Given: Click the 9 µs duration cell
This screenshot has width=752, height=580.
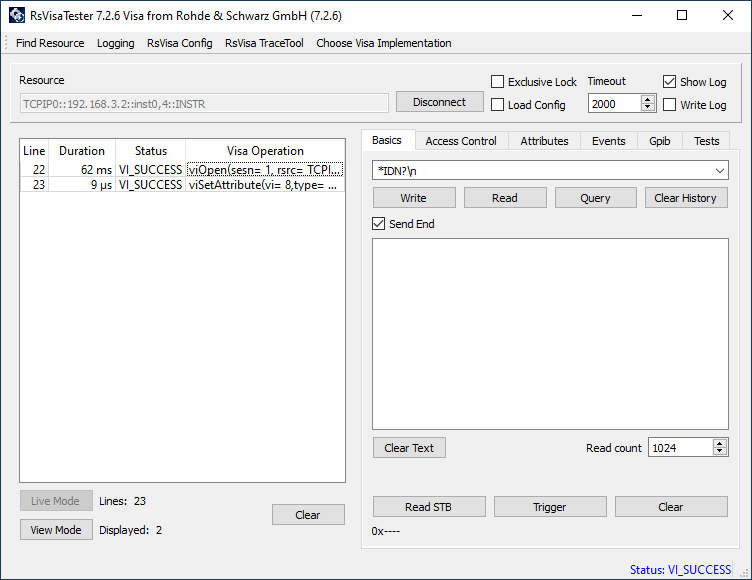Looking at the screenshot, I should pos(82,185).
